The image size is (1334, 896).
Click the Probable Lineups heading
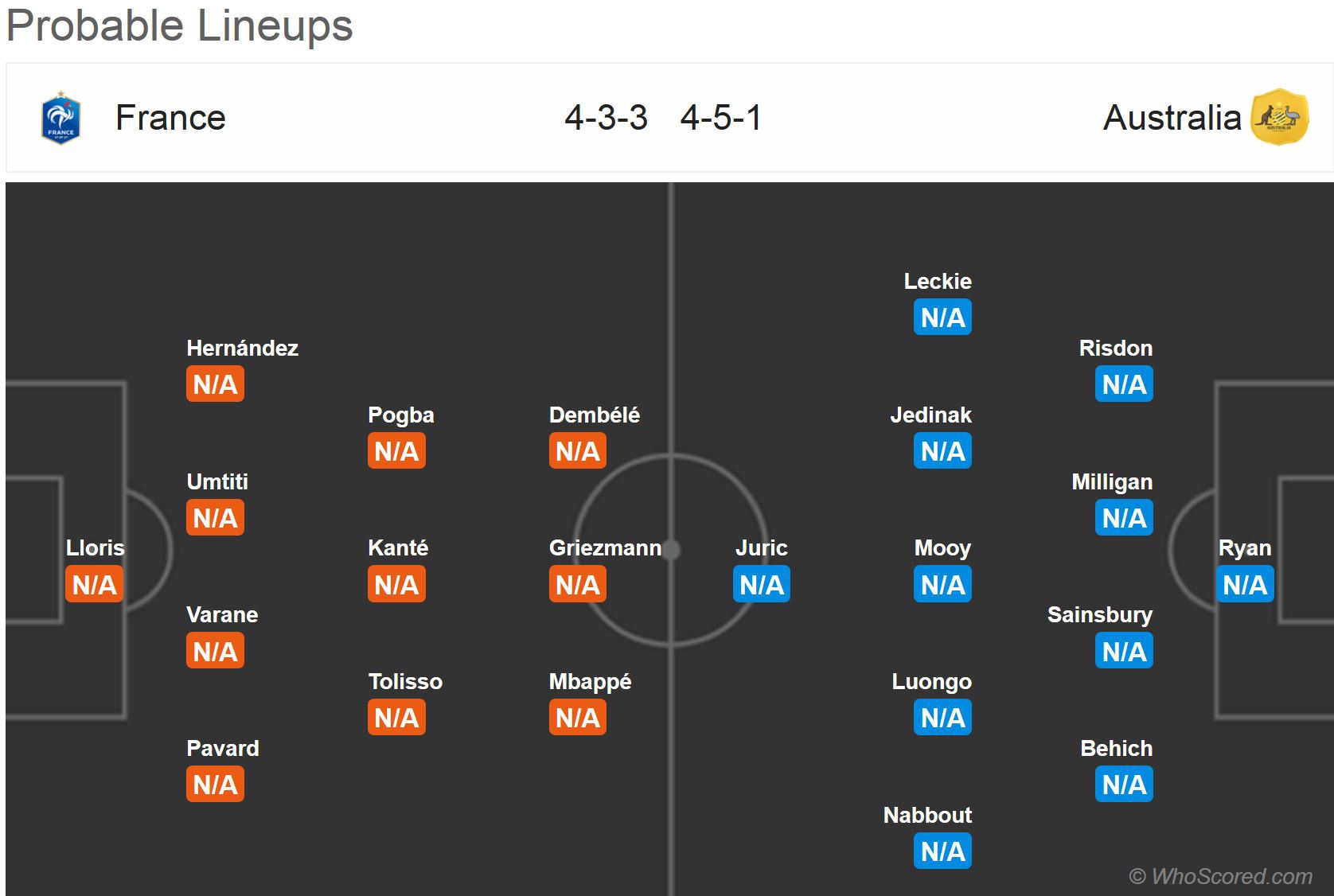[x=180, y=25]
